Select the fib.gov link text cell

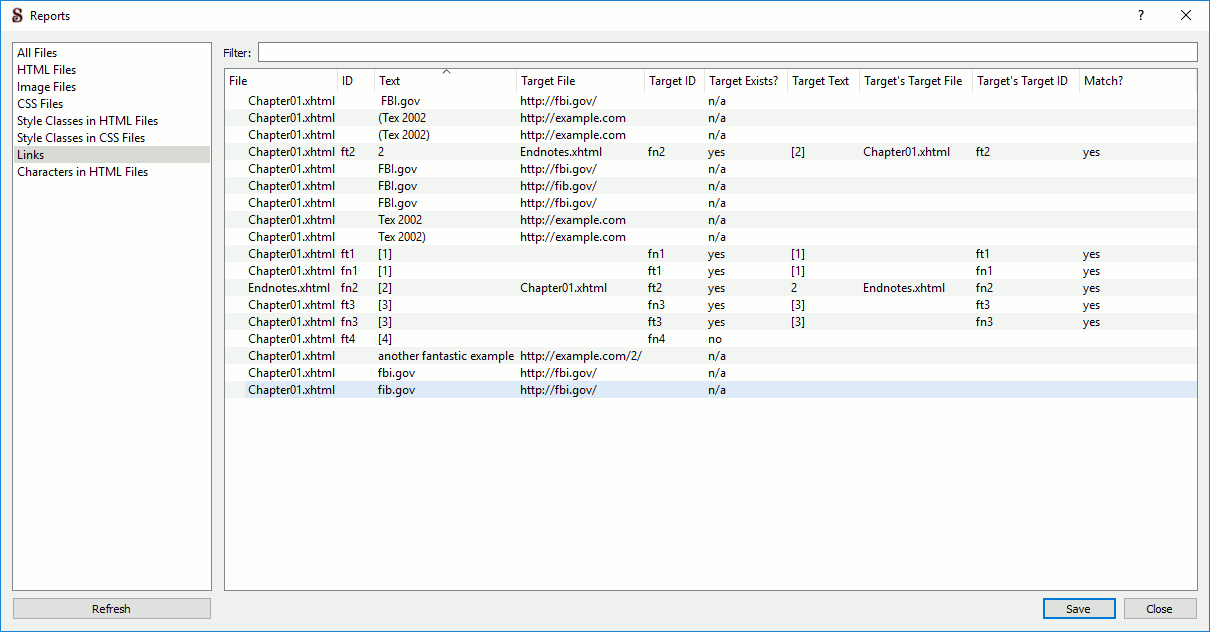(x=396, y=390)
